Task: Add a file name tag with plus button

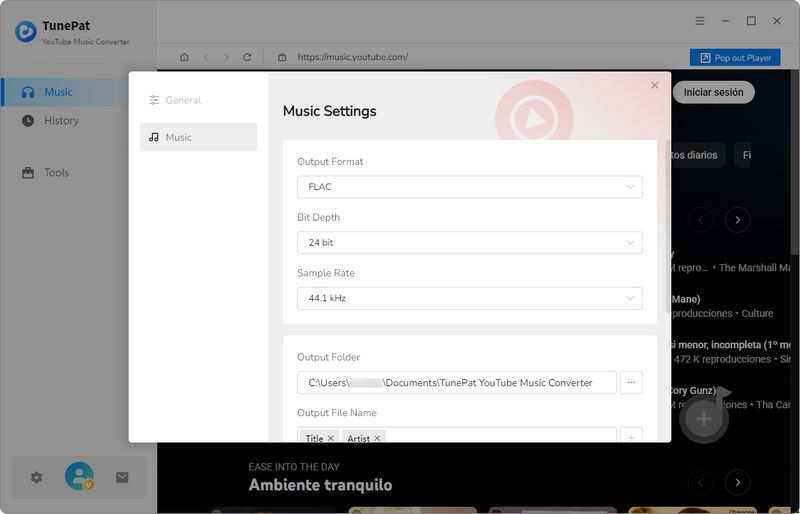Action: click(631, 436)
